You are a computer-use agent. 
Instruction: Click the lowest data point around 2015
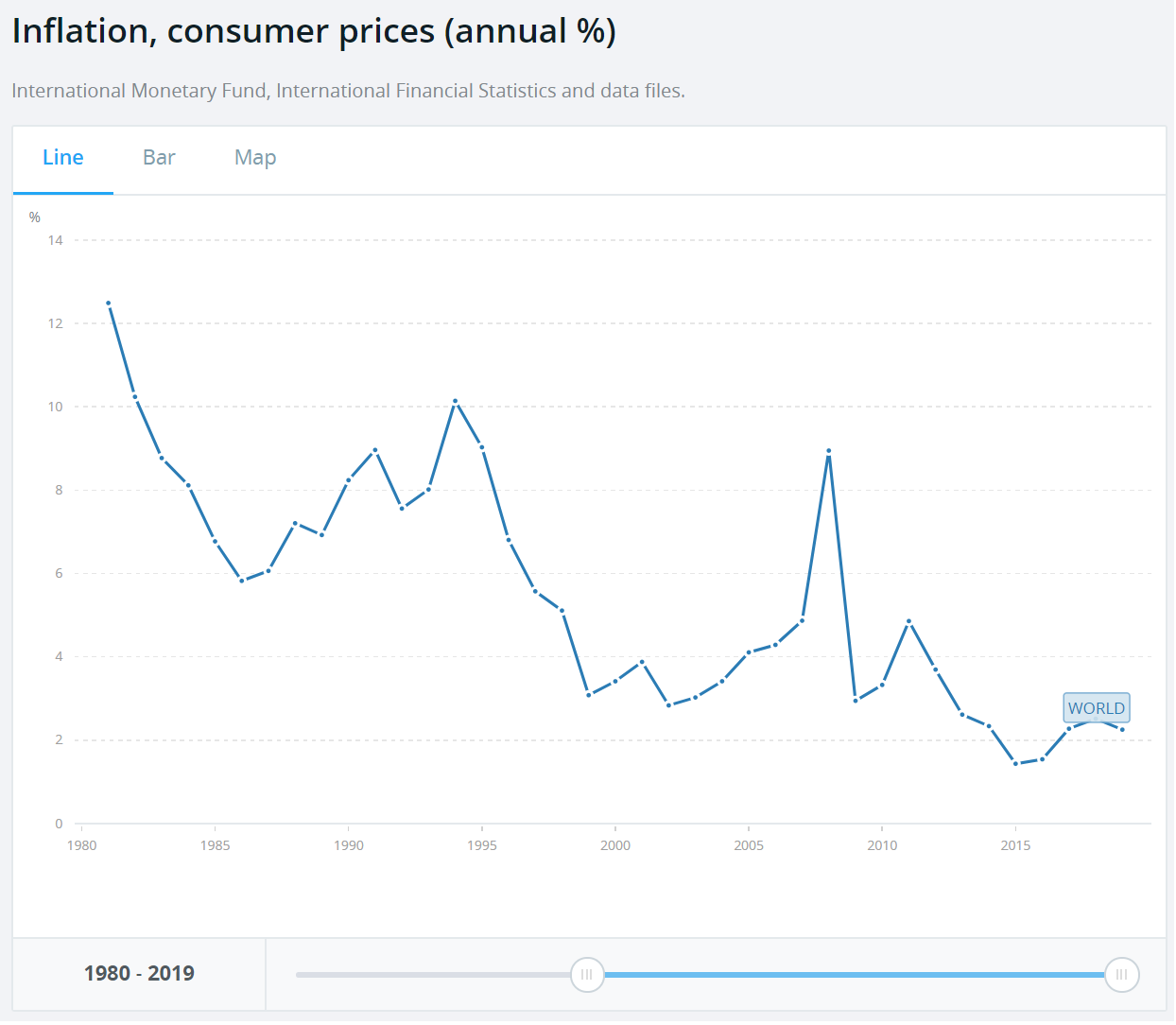pos(1016,762)
